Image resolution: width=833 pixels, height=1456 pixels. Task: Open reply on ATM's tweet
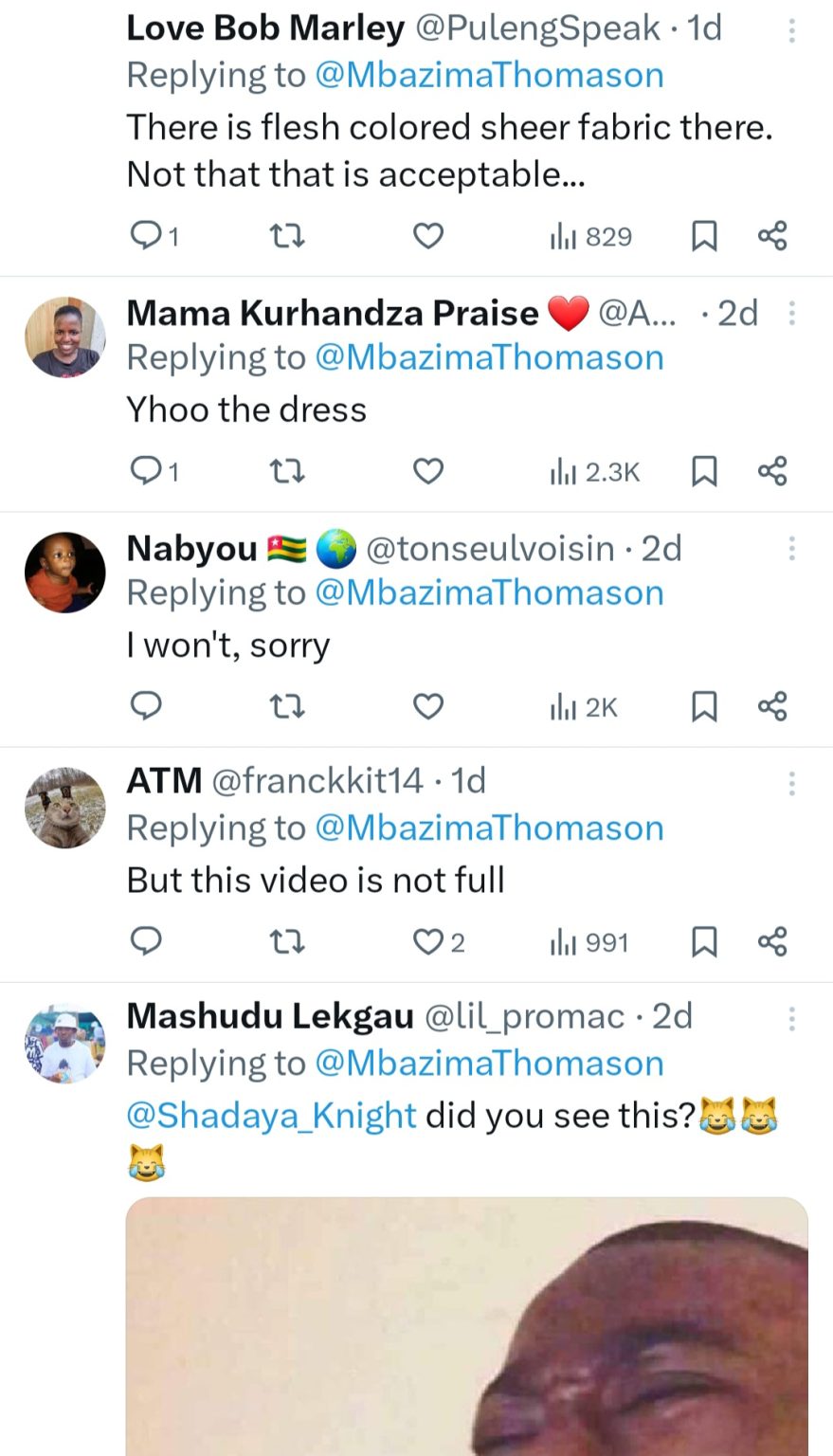click(146, 941)
